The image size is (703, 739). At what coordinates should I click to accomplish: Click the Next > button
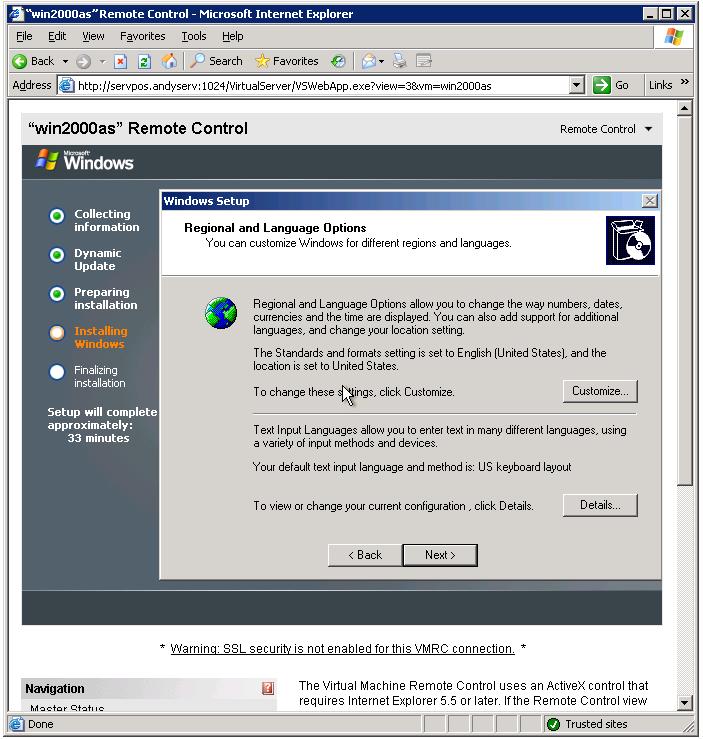440,555
